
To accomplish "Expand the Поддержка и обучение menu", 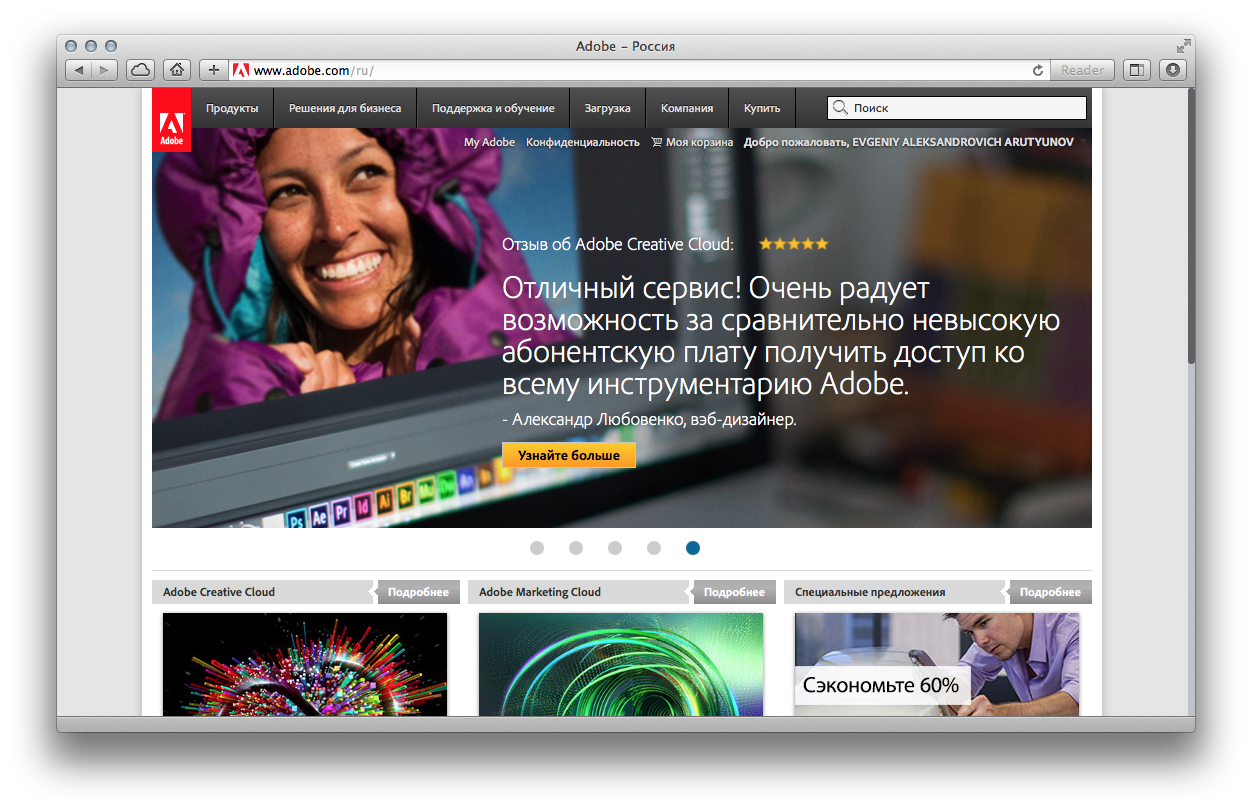I will (x=493, y=108).
